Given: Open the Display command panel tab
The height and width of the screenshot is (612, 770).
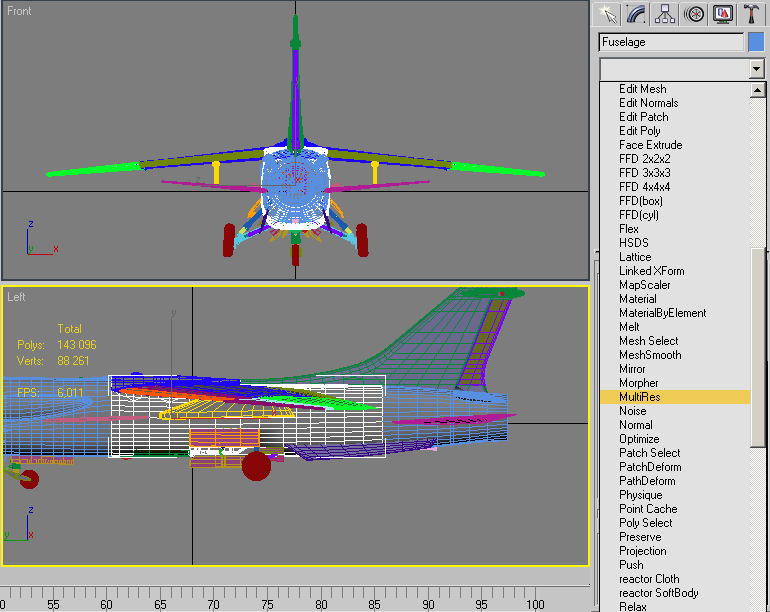Looking at the screenshot, I should (x=723, y=14).
